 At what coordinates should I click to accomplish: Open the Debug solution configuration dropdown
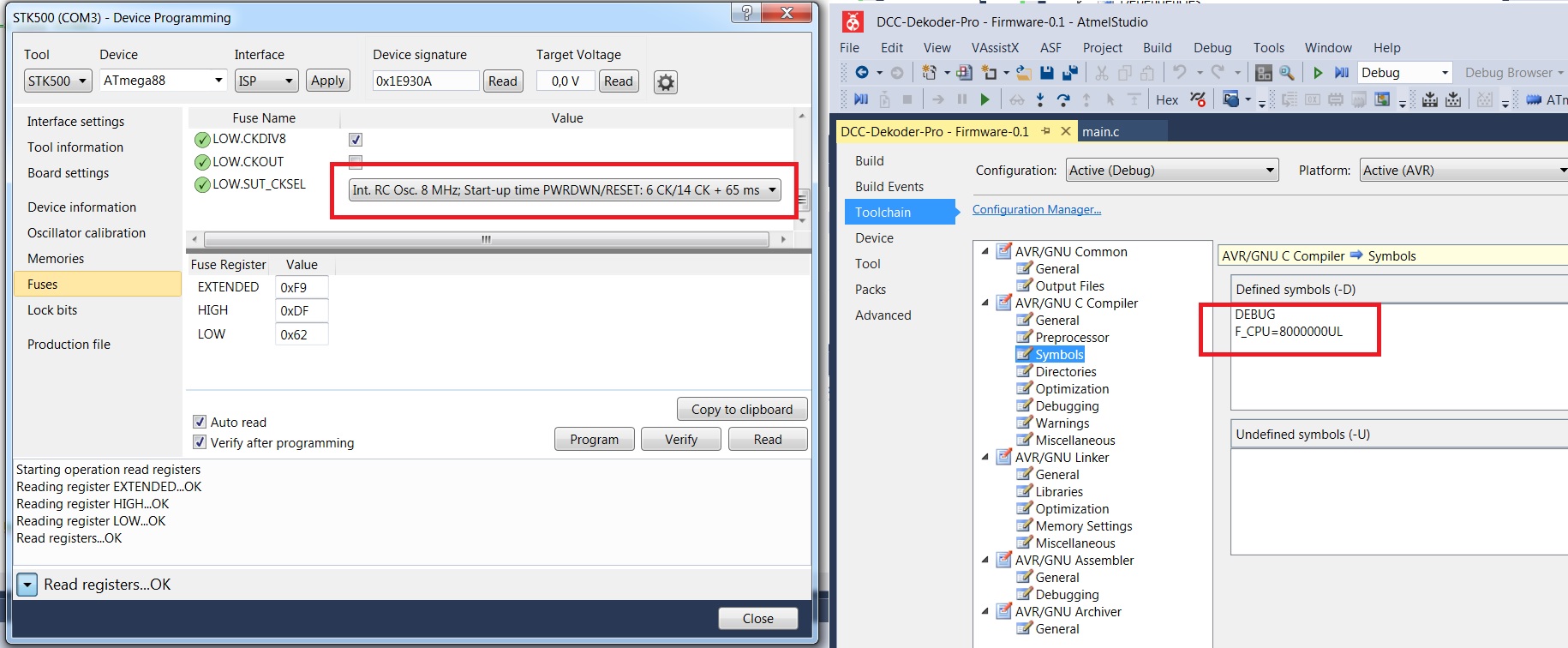(x=1405, y=73)
